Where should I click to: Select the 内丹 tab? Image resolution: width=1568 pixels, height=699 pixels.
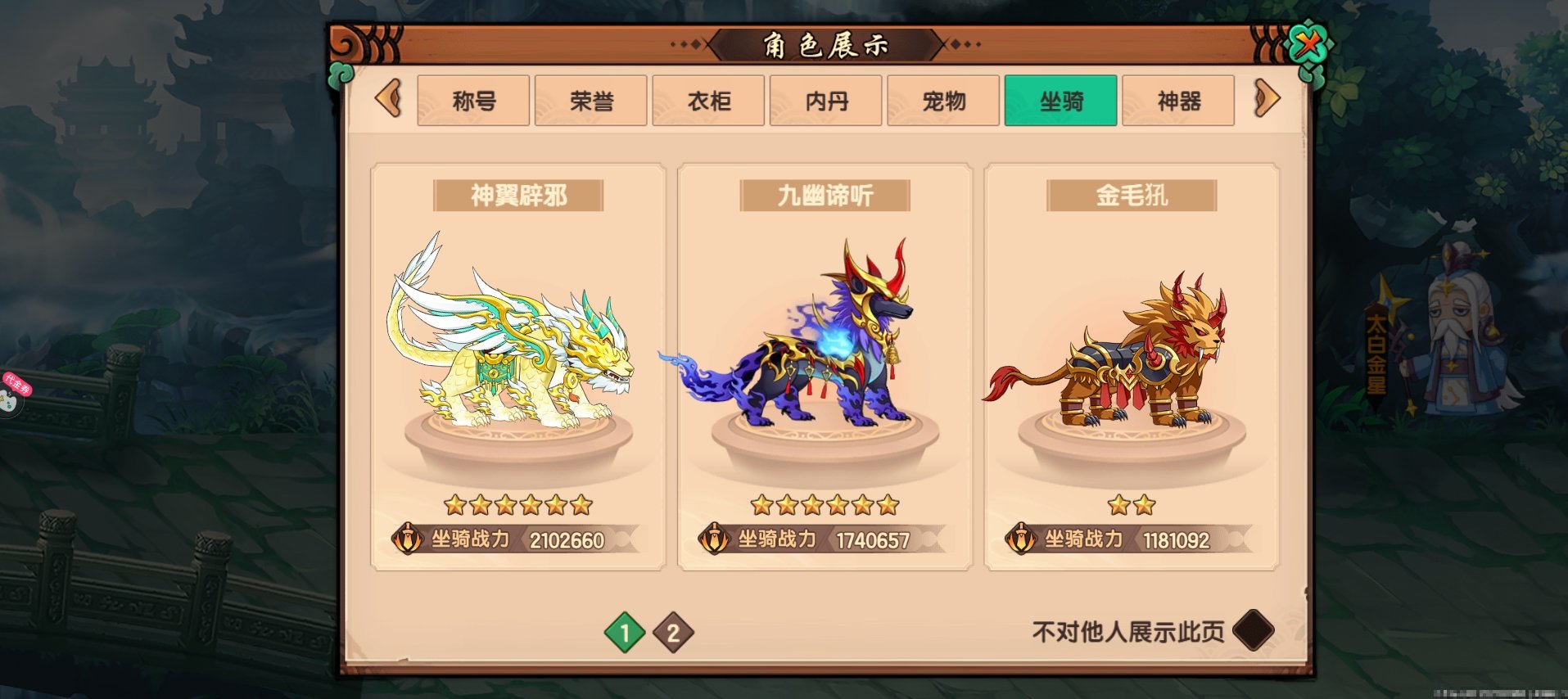[x=825, y=101]
